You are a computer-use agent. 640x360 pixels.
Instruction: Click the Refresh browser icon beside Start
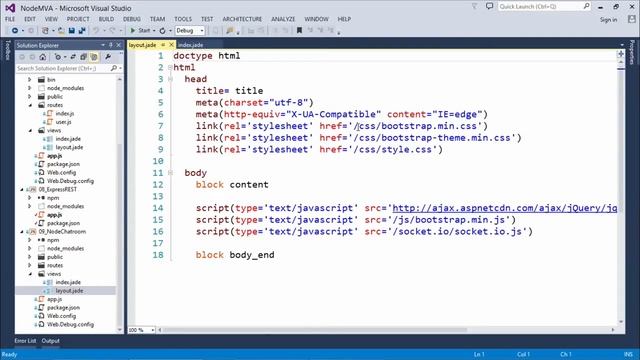tap(162, 31)
